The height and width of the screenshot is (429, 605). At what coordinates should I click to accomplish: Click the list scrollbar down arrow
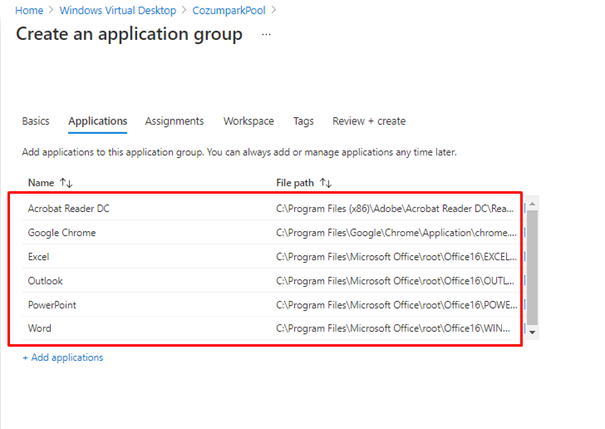(532, 332)
